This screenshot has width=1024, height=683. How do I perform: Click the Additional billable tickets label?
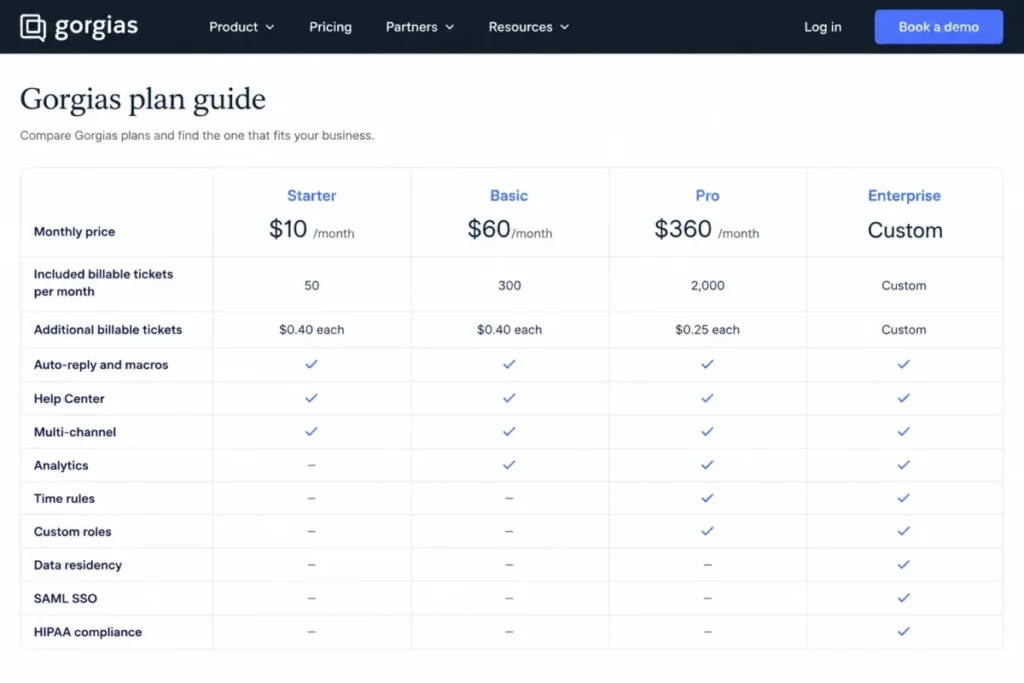[x=108, y=330]
